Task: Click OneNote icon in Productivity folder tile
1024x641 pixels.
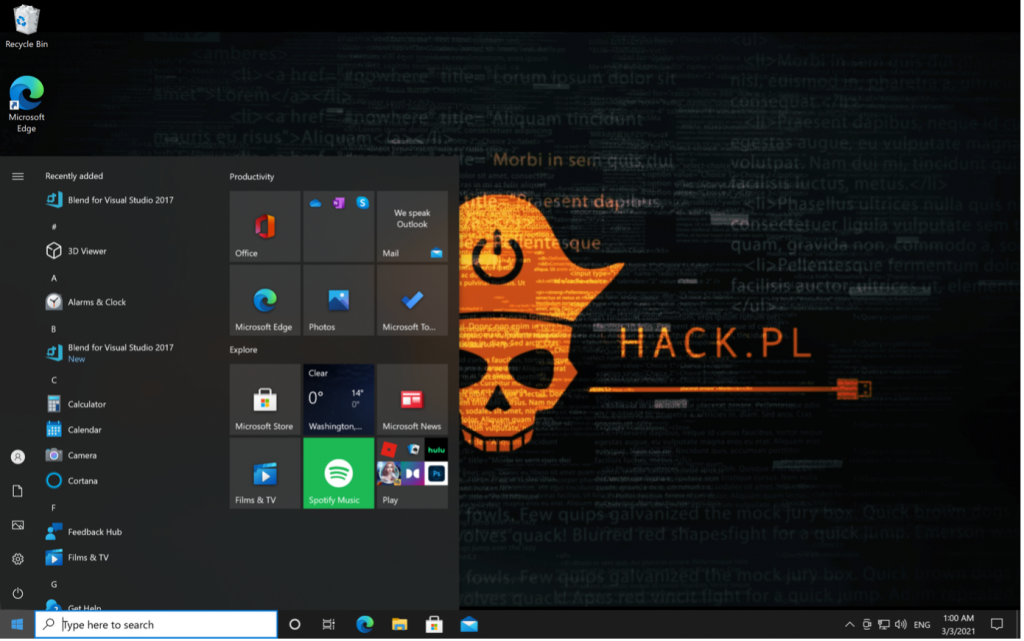Action: coord(338,203)
